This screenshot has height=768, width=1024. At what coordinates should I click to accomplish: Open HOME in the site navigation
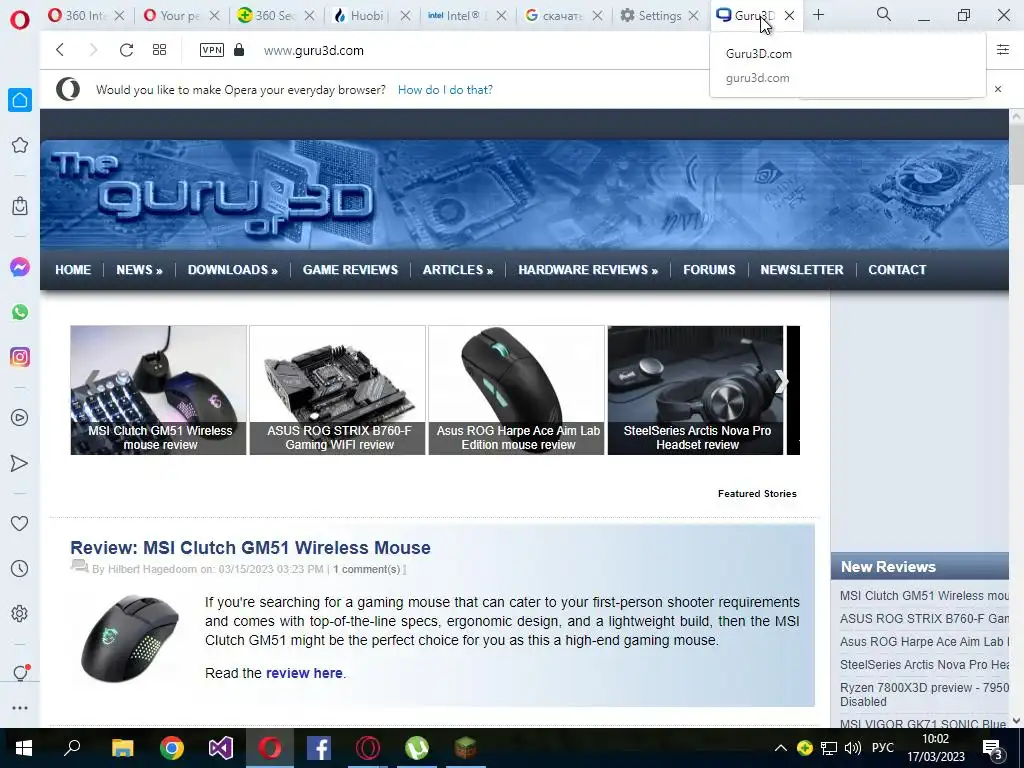73,270
